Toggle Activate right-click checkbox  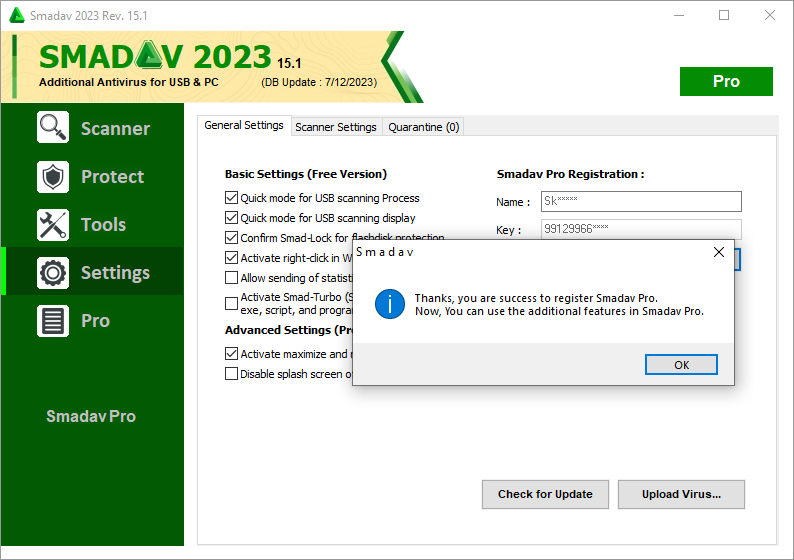(x=231, y=258)
